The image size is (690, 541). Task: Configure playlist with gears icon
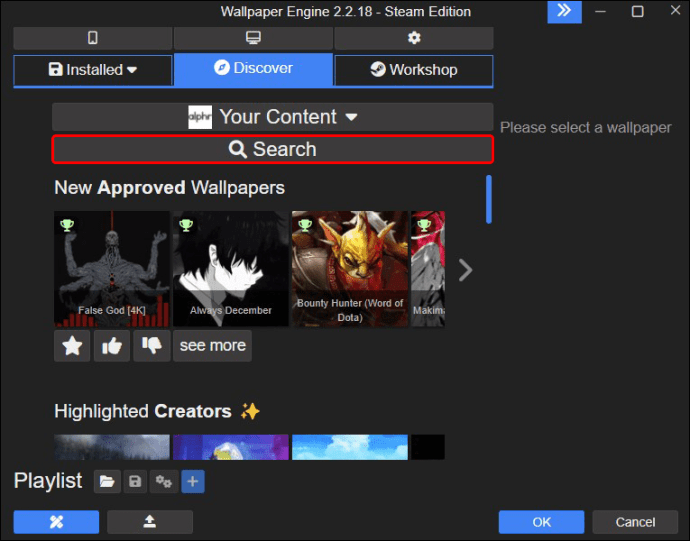(x=164, y=481)
